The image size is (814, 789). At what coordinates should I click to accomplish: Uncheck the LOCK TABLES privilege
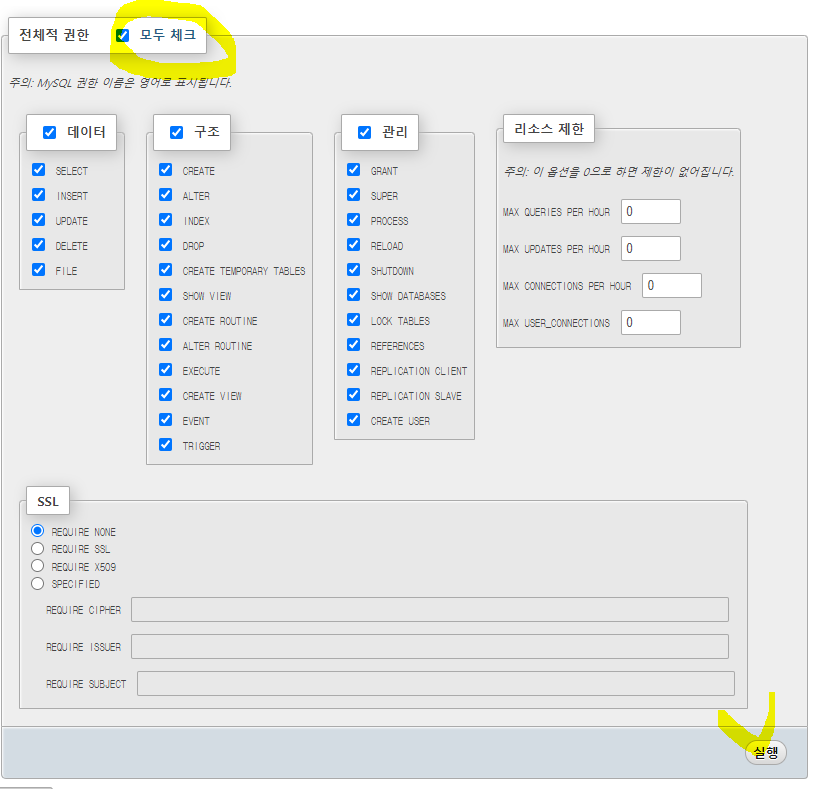point(354,319)
